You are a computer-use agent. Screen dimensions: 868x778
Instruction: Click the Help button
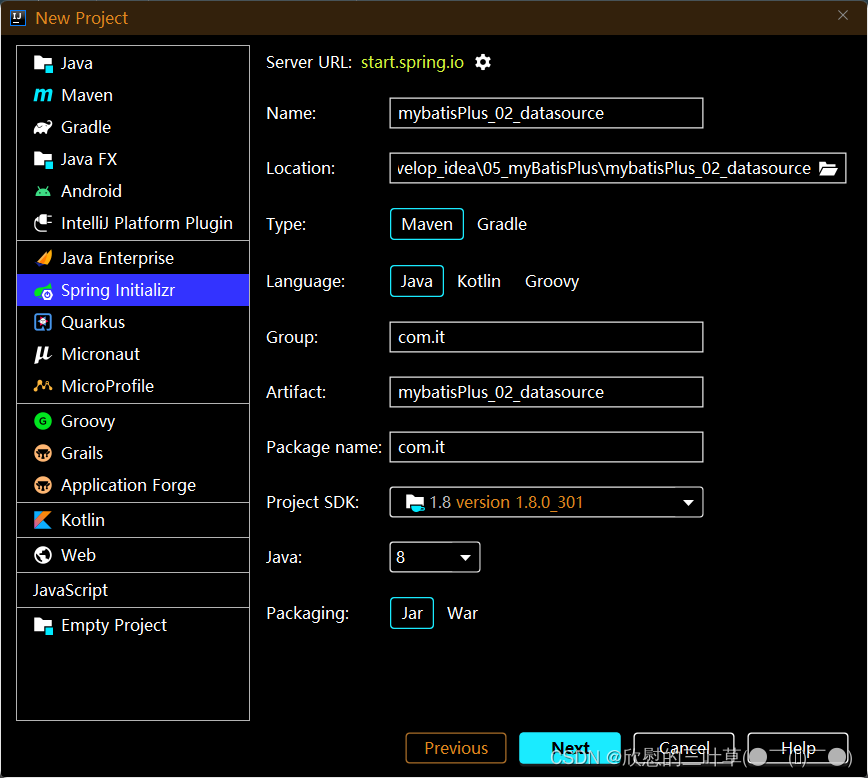(x=798, y=748)
